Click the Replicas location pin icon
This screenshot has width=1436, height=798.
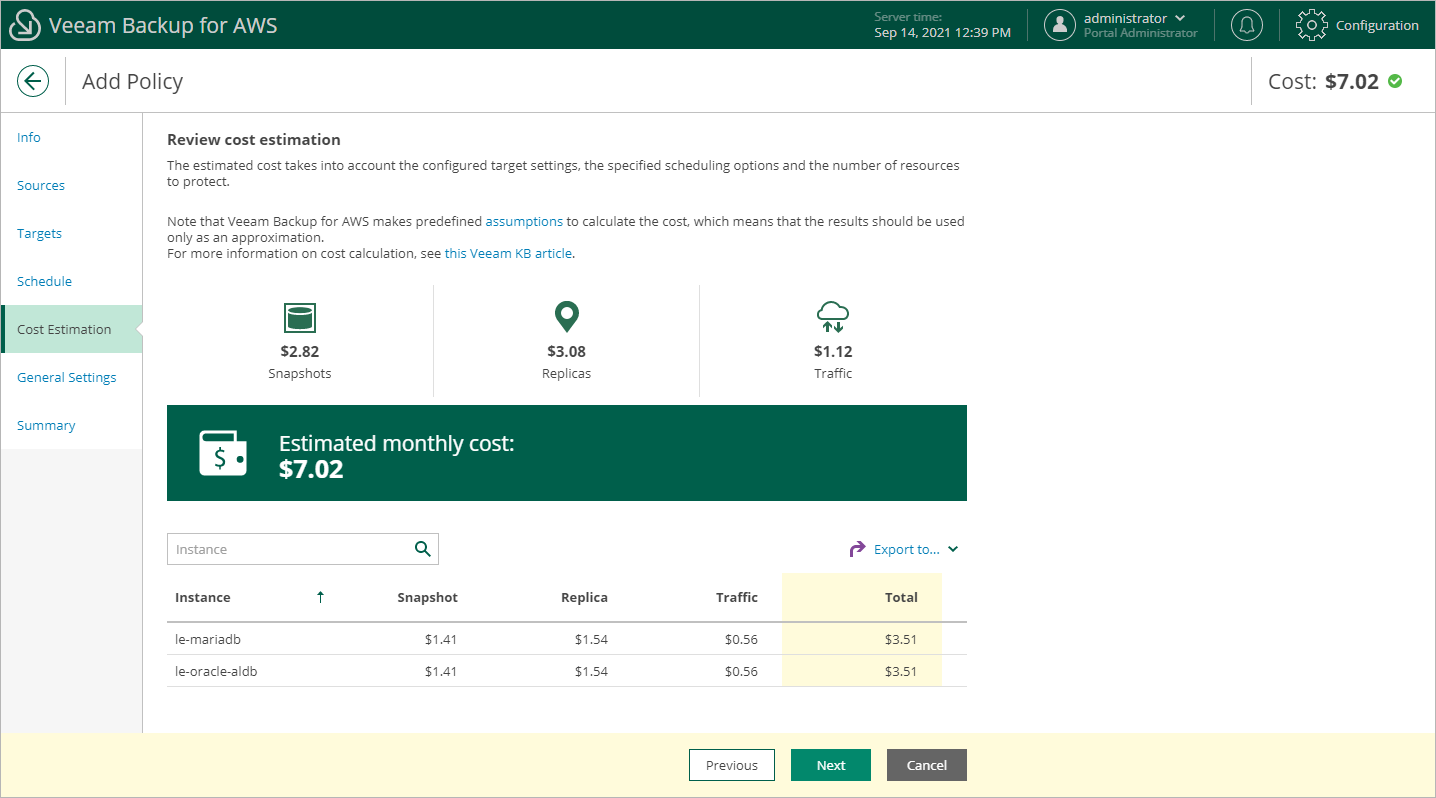click(x=567, y=318)
